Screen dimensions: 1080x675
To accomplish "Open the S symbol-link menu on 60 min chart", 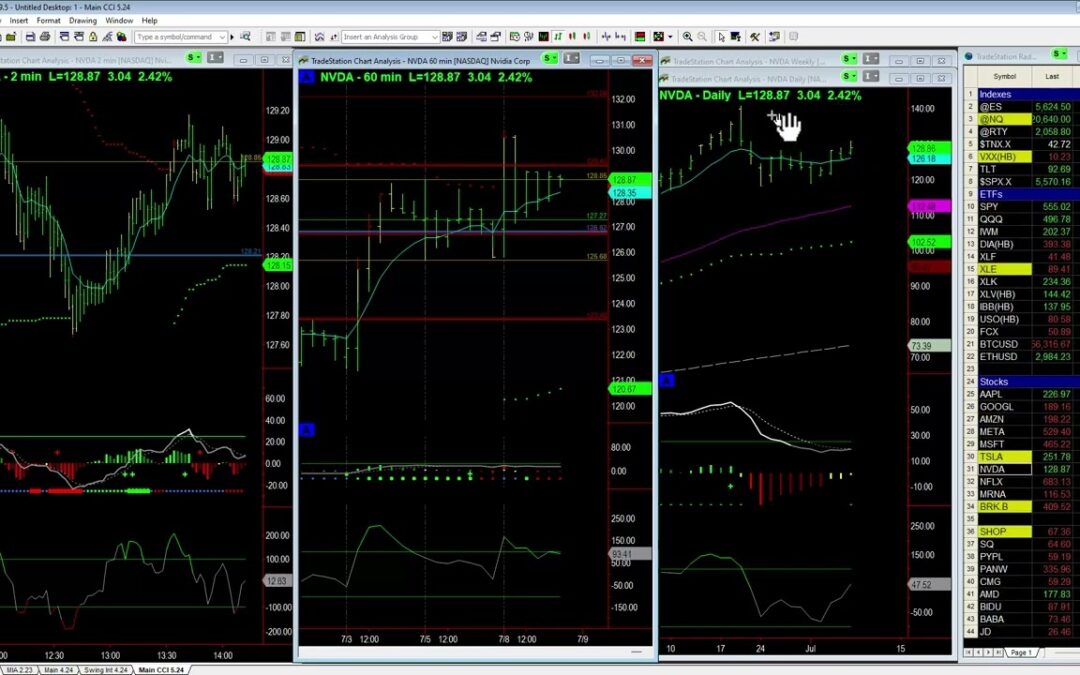I will coord(550,59).
